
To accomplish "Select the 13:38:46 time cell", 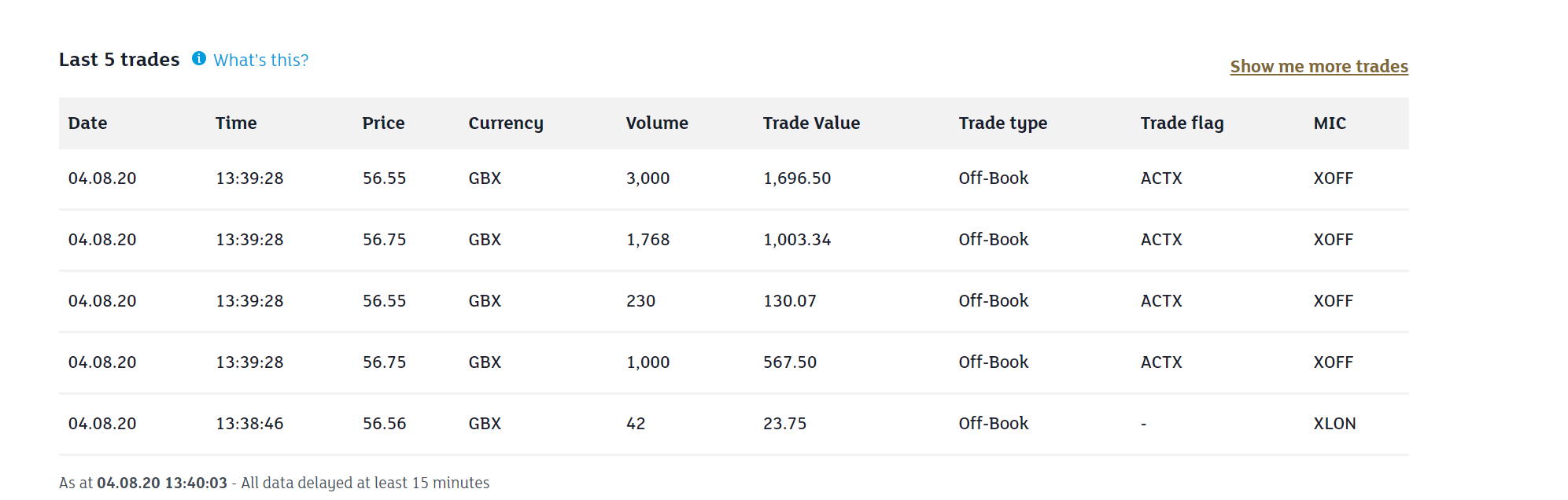I will [249, 424].
